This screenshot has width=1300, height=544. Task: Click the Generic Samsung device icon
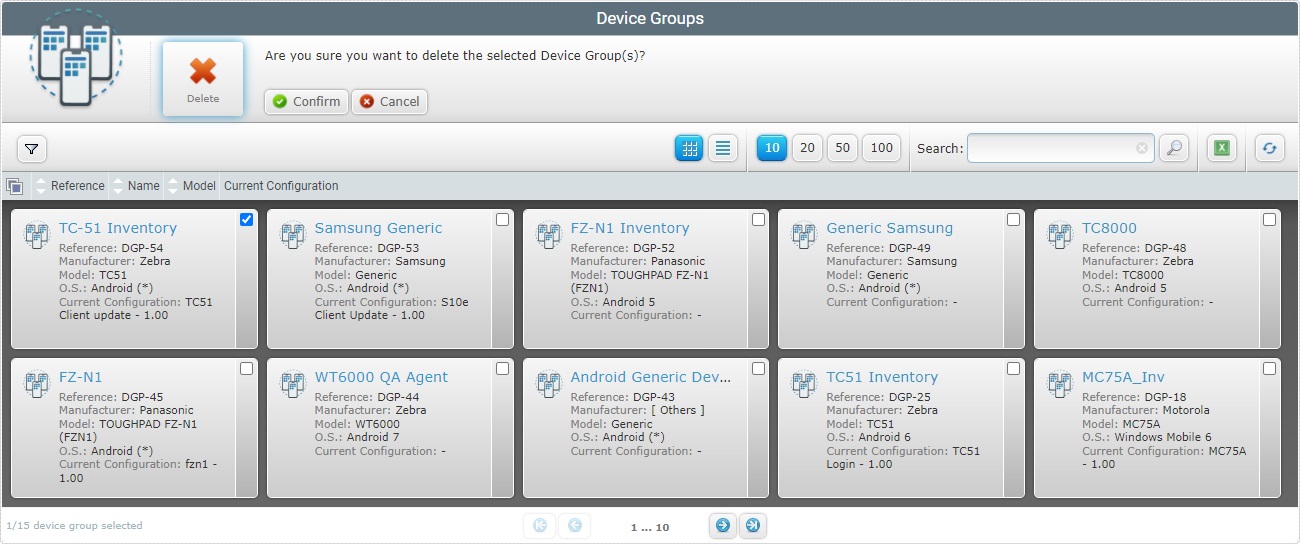pos(804,235)
